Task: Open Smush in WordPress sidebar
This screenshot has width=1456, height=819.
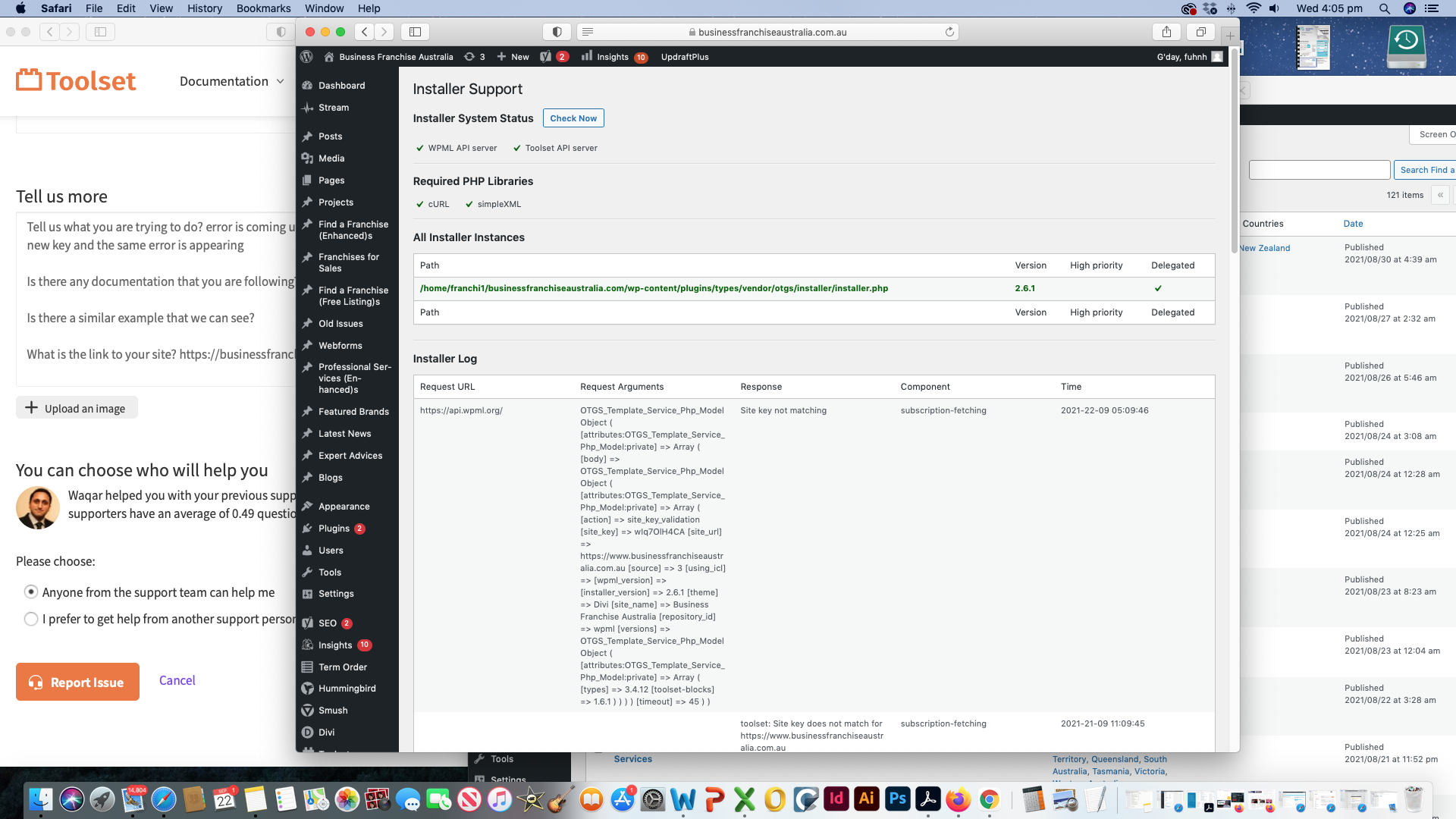Action: [x=333, y=711]
